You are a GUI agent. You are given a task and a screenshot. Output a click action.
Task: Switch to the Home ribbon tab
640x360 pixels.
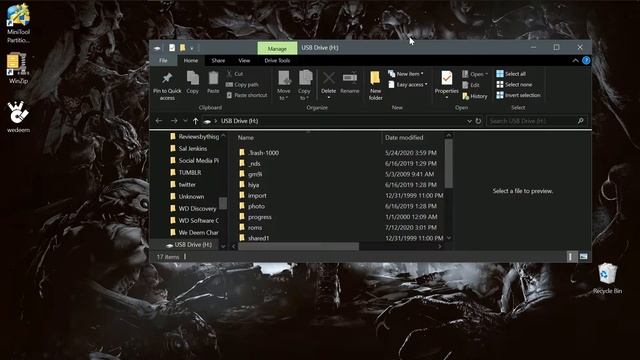point(191,60)
